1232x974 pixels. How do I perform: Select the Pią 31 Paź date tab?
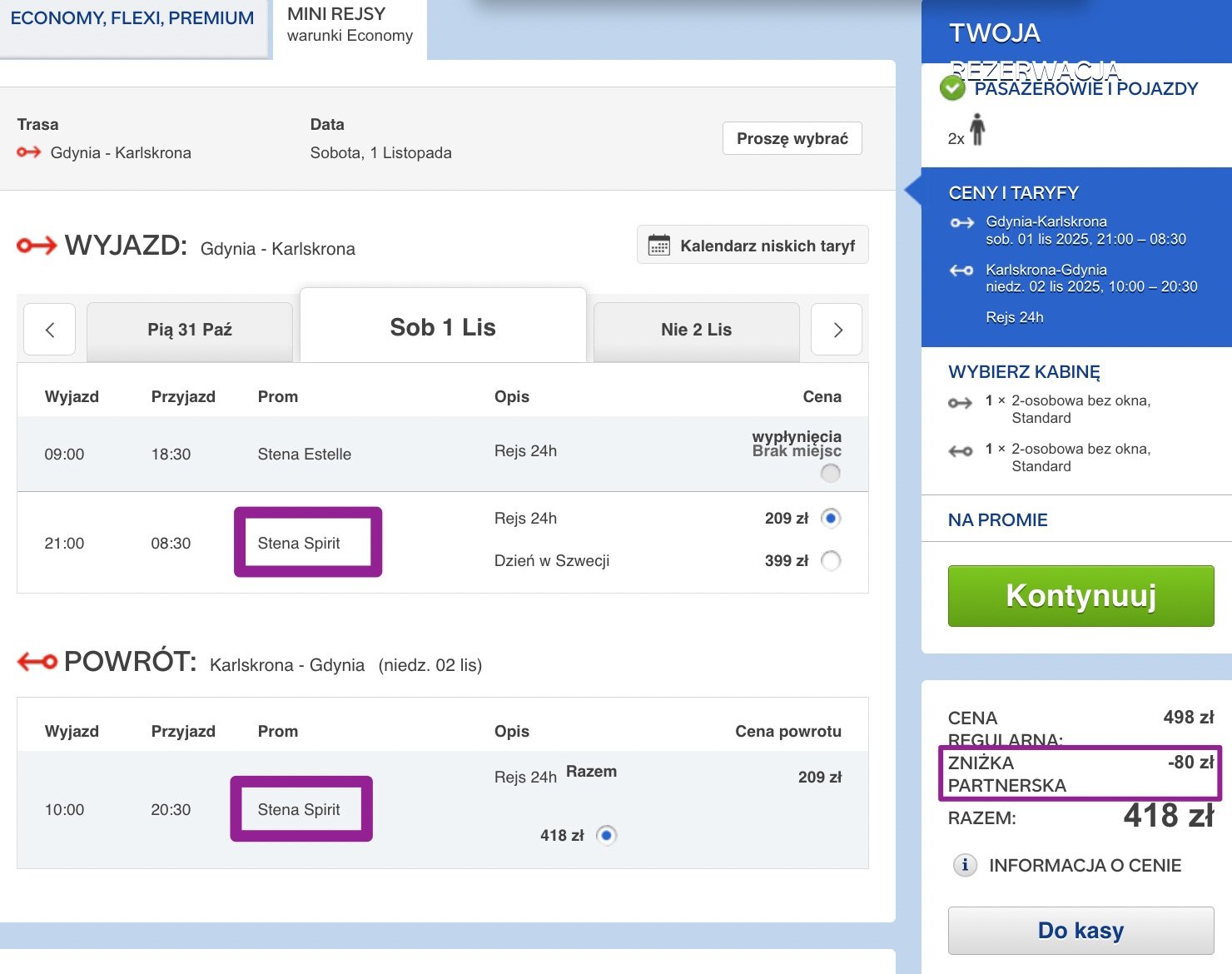tap(190, 330)
